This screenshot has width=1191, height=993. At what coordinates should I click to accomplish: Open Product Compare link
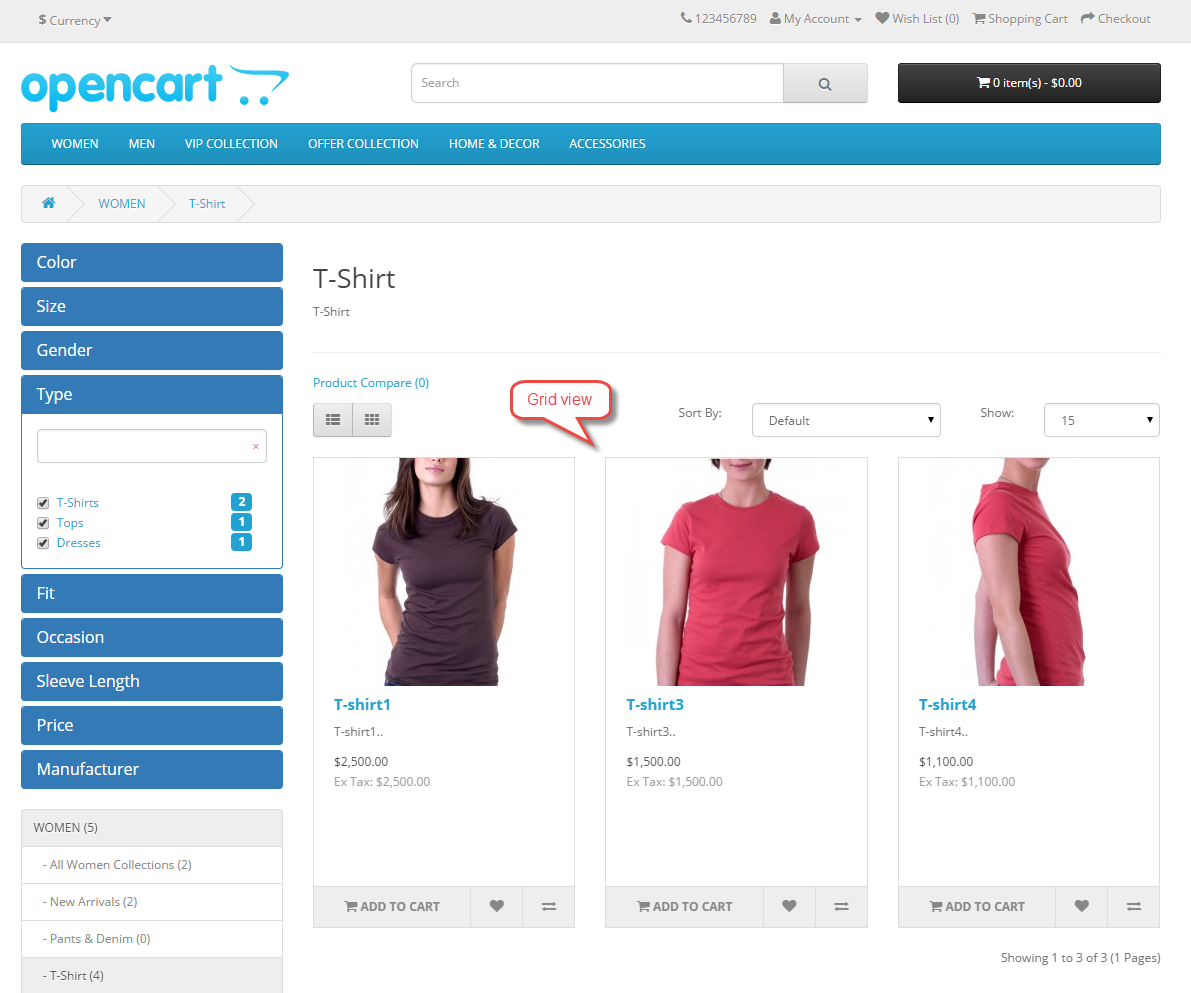click(x=371, y=383)
